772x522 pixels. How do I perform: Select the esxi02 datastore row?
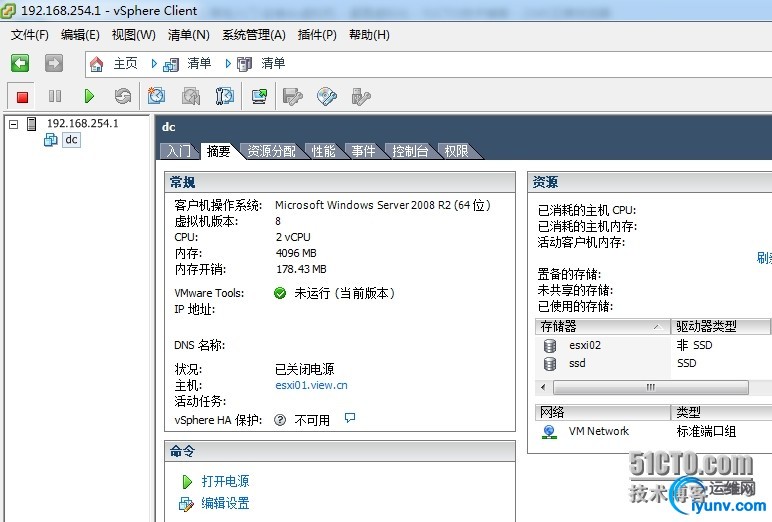click(652, 346)
